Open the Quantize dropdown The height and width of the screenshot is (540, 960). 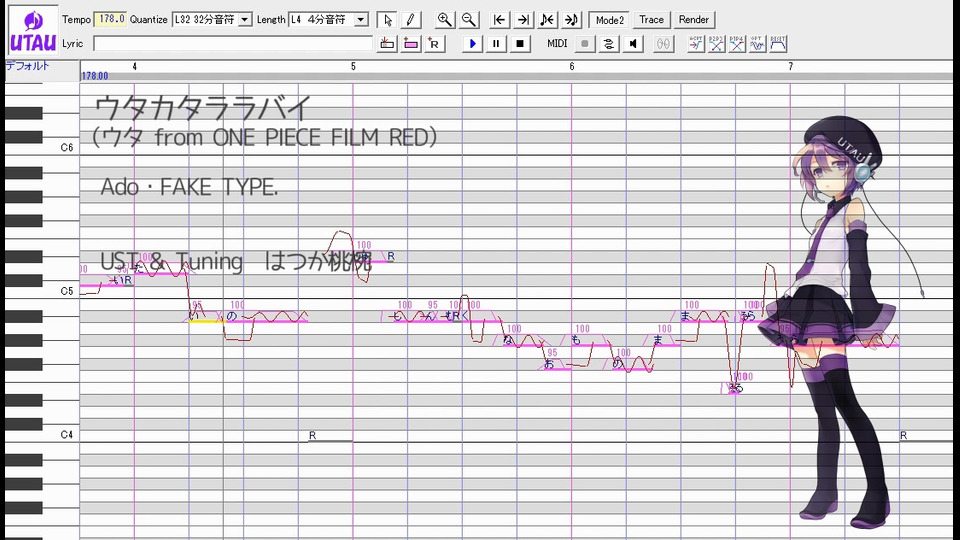[245, 20]
